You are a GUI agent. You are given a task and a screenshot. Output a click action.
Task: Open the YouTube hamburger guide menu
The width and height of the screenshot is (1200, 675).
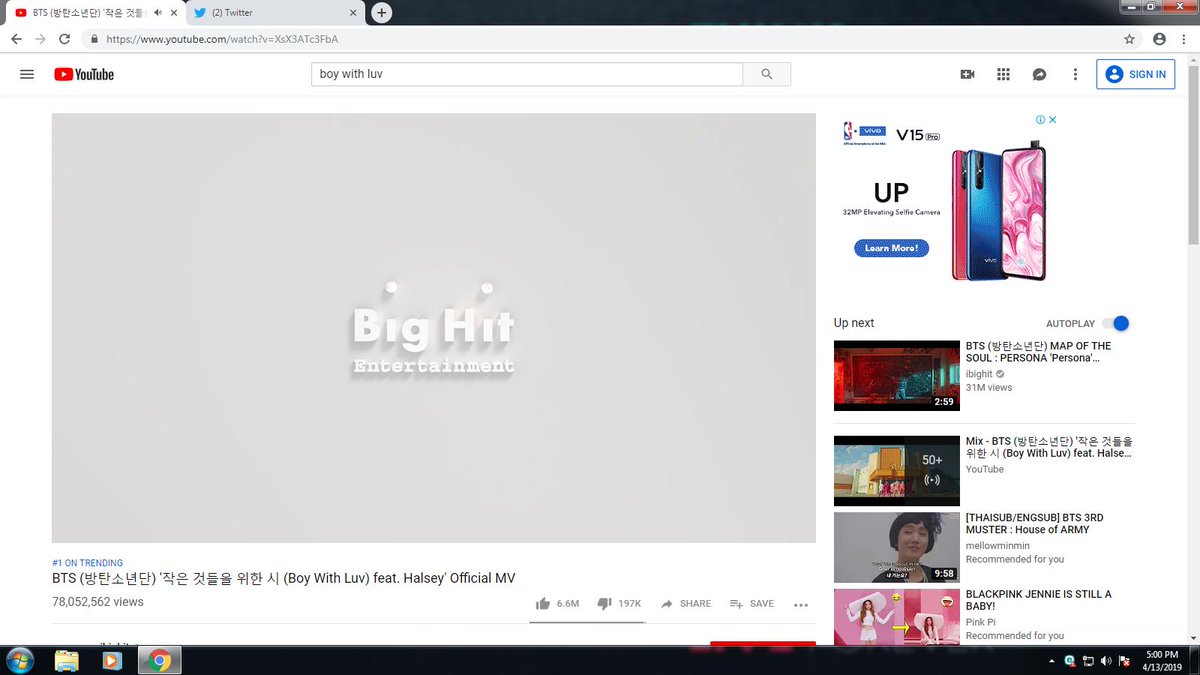click(27, 74)
